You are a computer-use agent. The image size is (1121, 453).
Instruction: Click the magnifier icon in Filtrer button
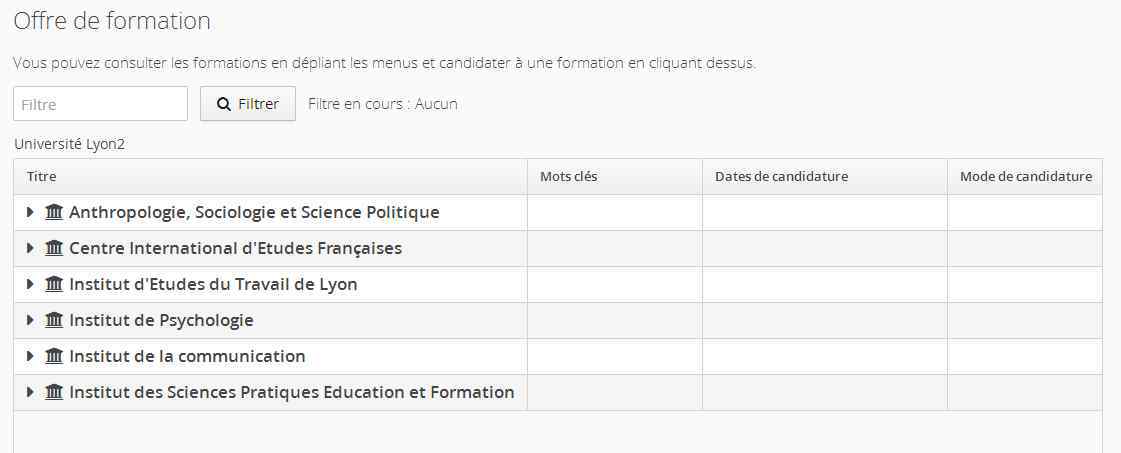click(x=224, y=104)
